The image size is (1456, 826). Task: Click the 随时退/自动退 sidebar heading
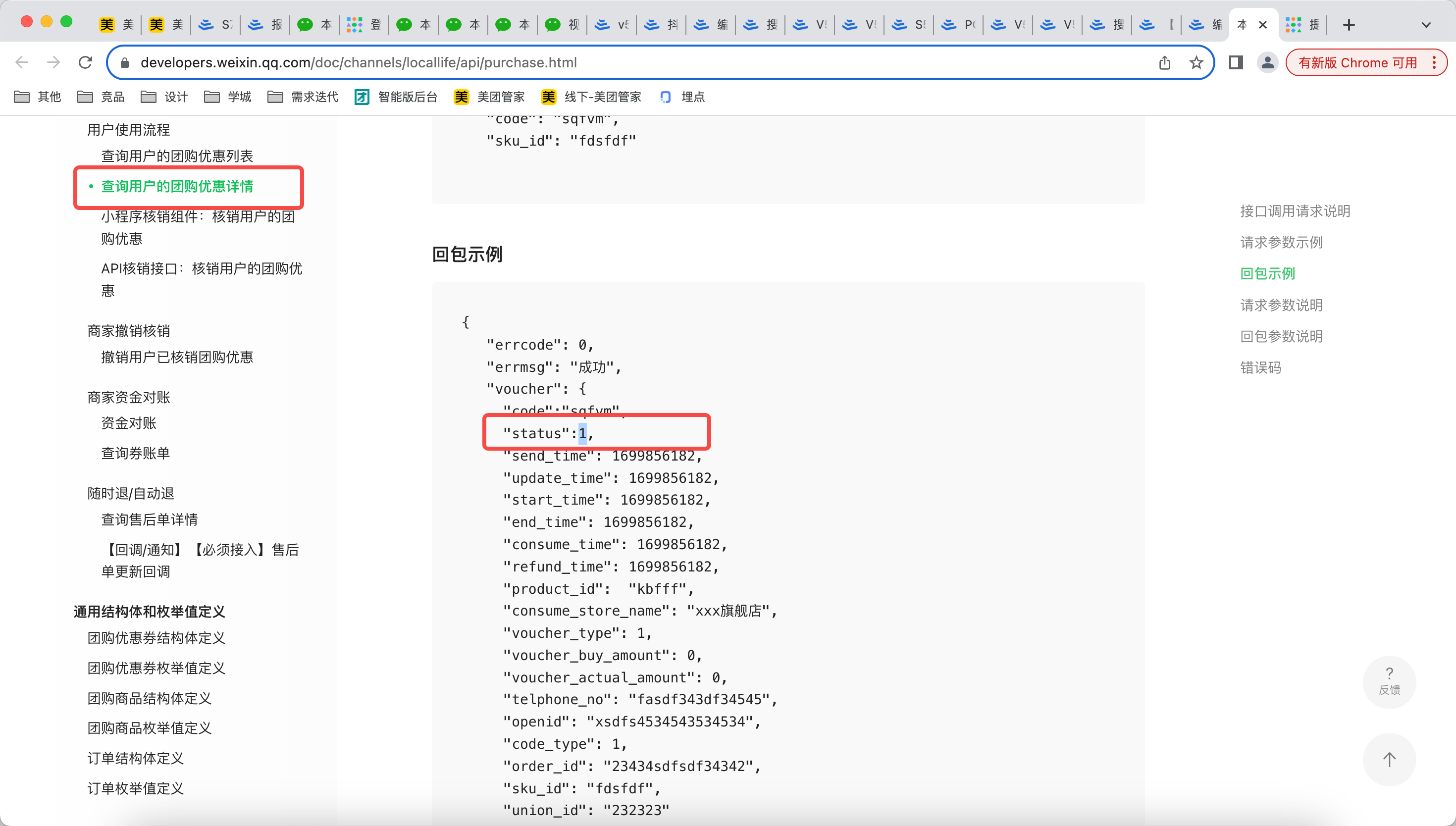tap(131, 494)
